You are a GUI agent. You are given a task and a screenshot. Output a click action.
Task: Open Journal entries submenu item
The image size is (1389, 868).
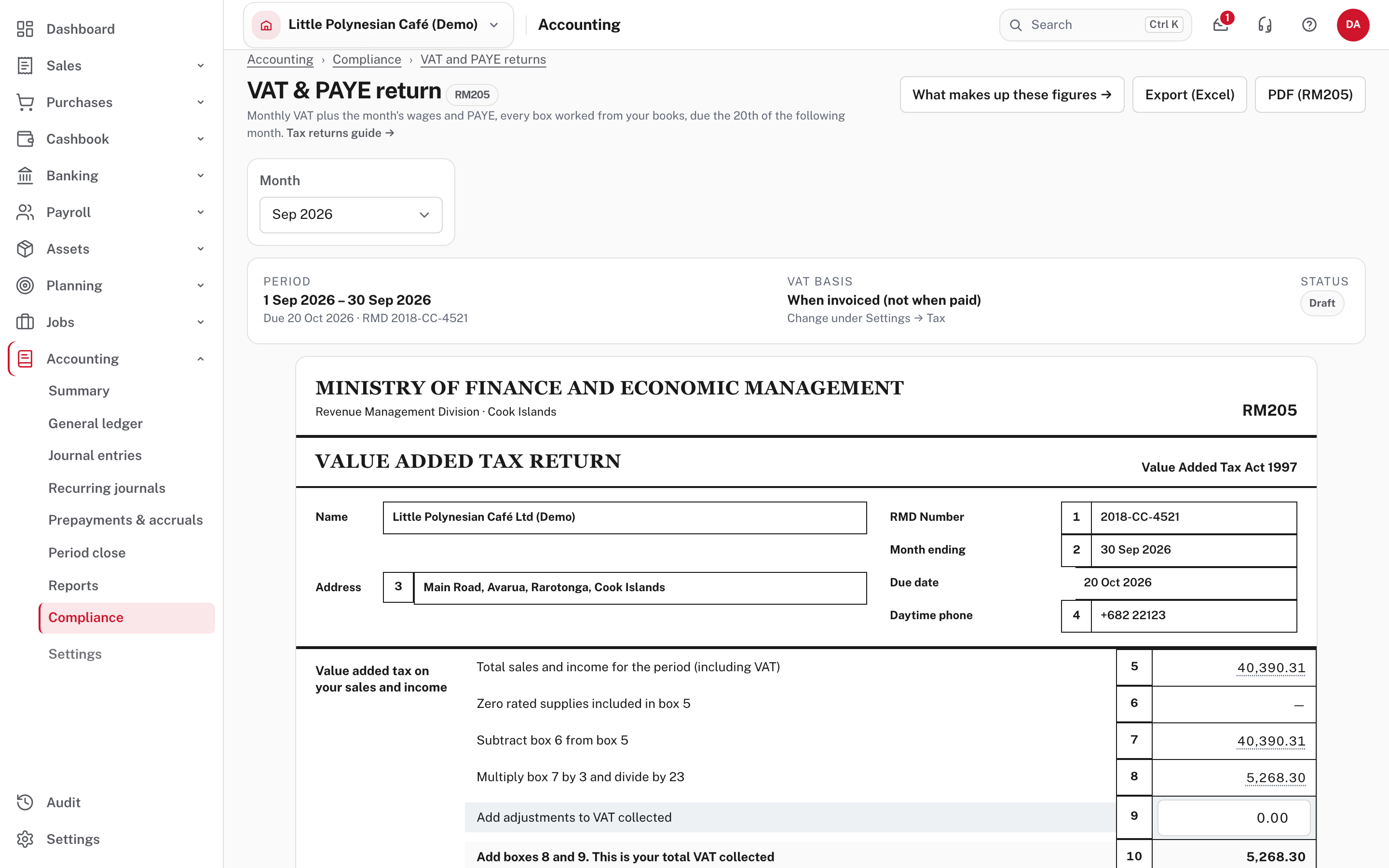tap(95, 455)
